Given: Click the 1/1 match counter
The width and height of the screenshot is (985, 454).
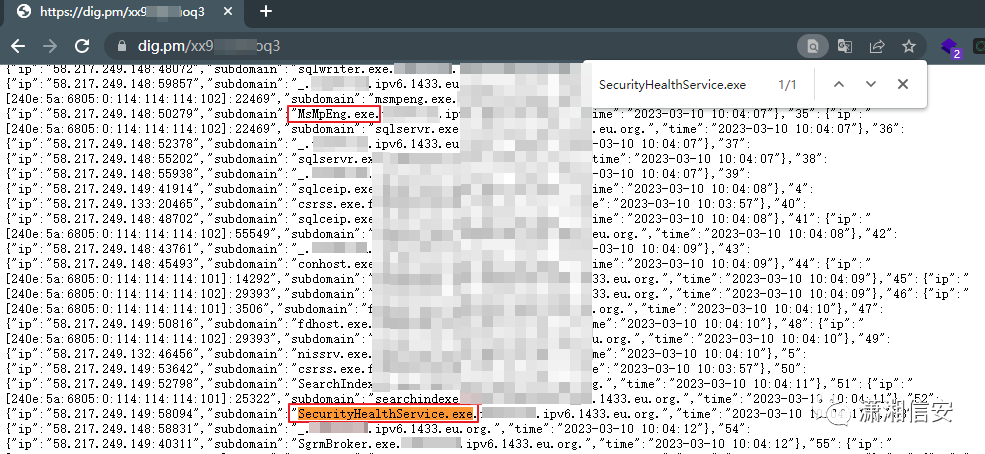Looking at the screenshot, I should point(787,85).
